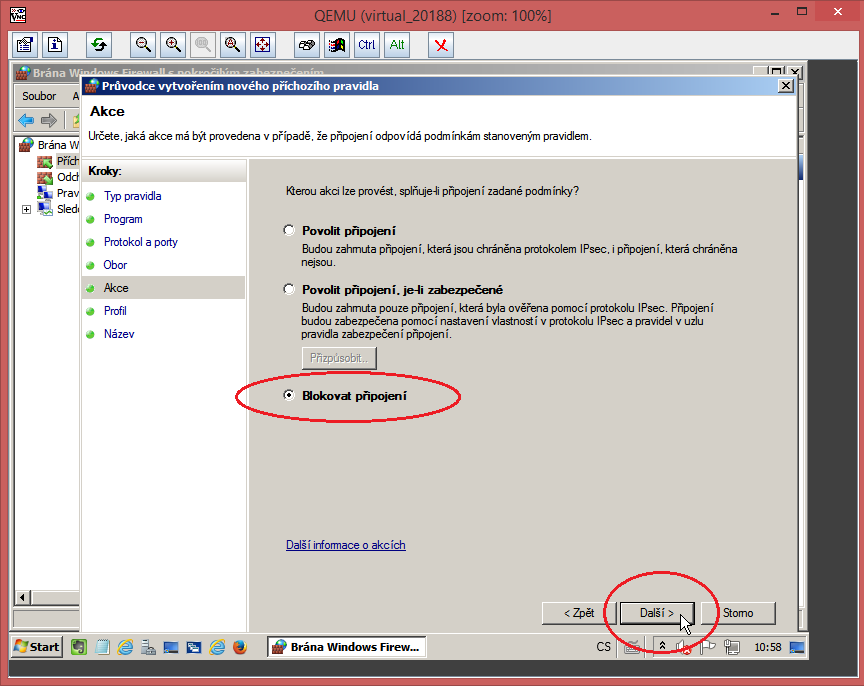Screen dimensions: 864x686
Task: Go to the 'Název' step
Action: tap(119, 334)
